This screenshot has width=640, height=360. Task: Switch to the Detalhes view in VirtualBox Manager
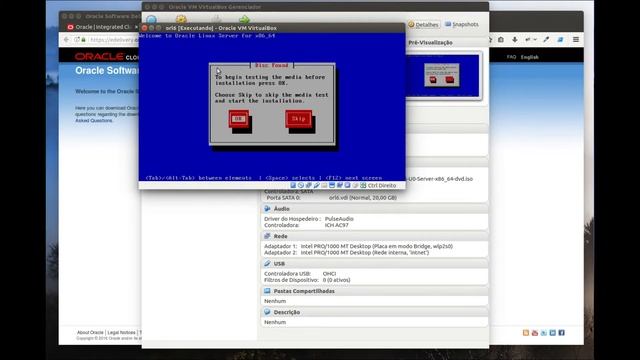[423, 24]
